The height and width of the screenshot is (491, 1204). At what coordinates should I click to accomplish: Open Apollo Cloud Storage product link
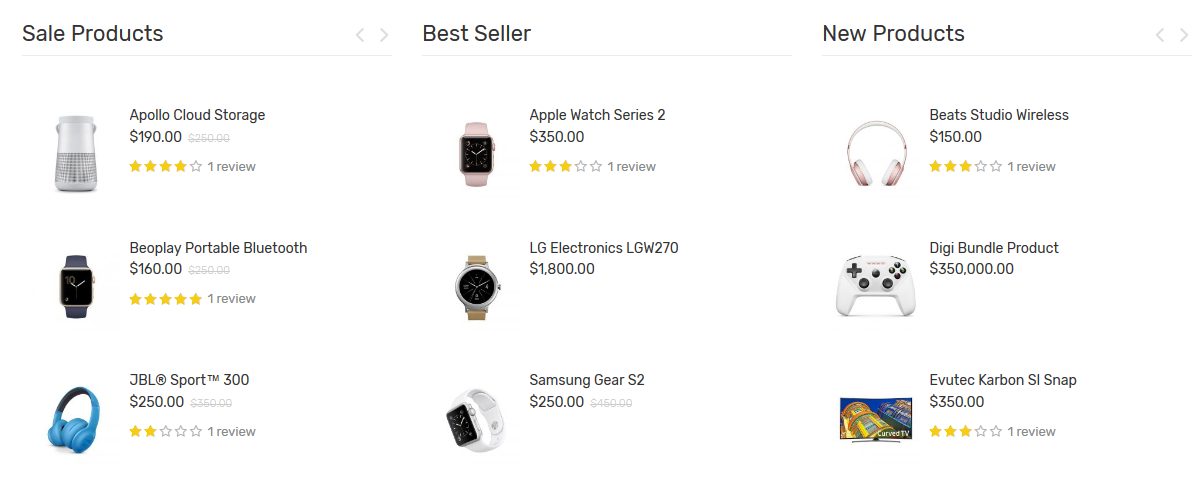[x=197, y=115]
